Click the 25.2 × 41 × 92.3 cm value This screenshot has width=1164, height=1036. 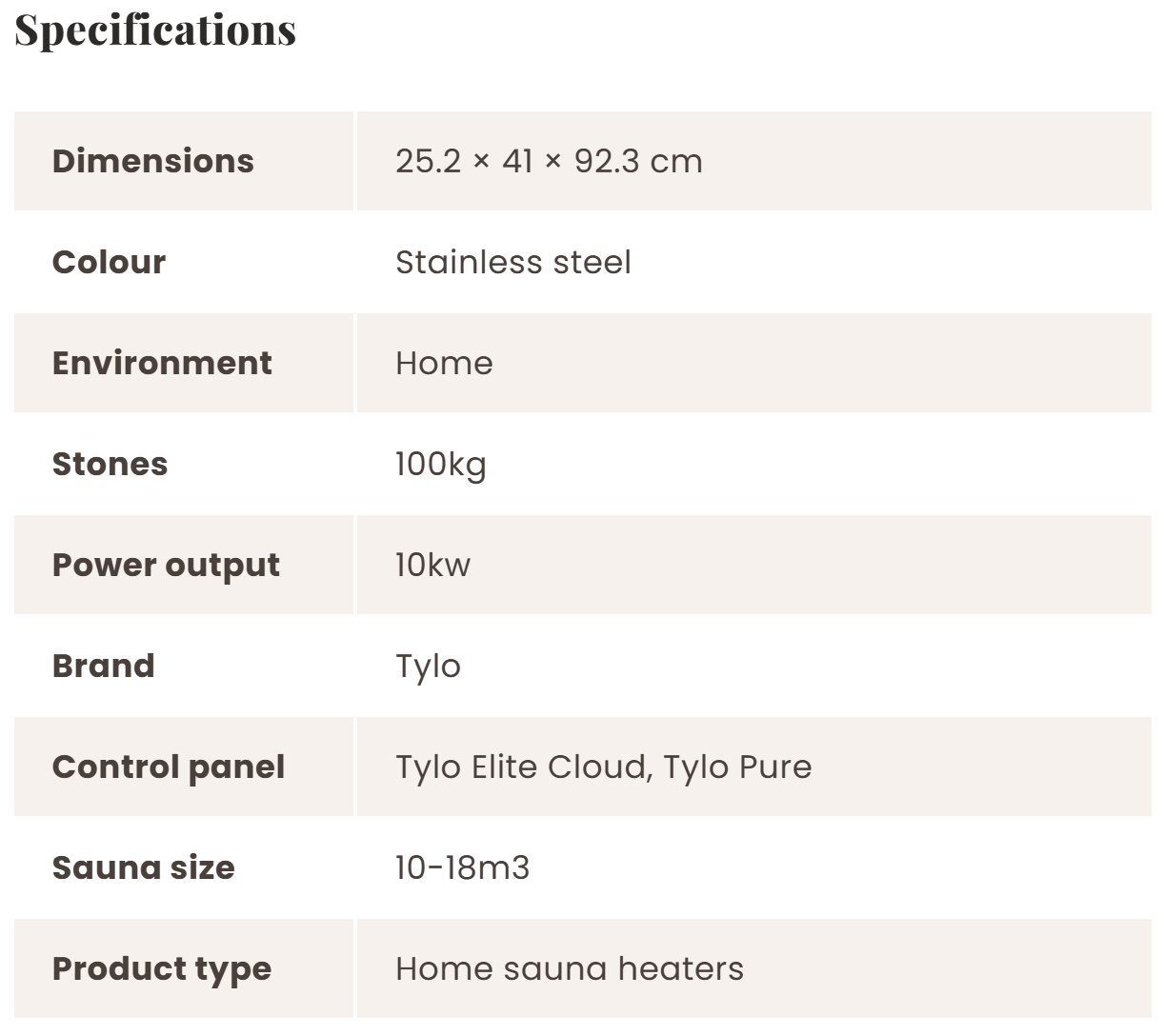tap(549, 161)
